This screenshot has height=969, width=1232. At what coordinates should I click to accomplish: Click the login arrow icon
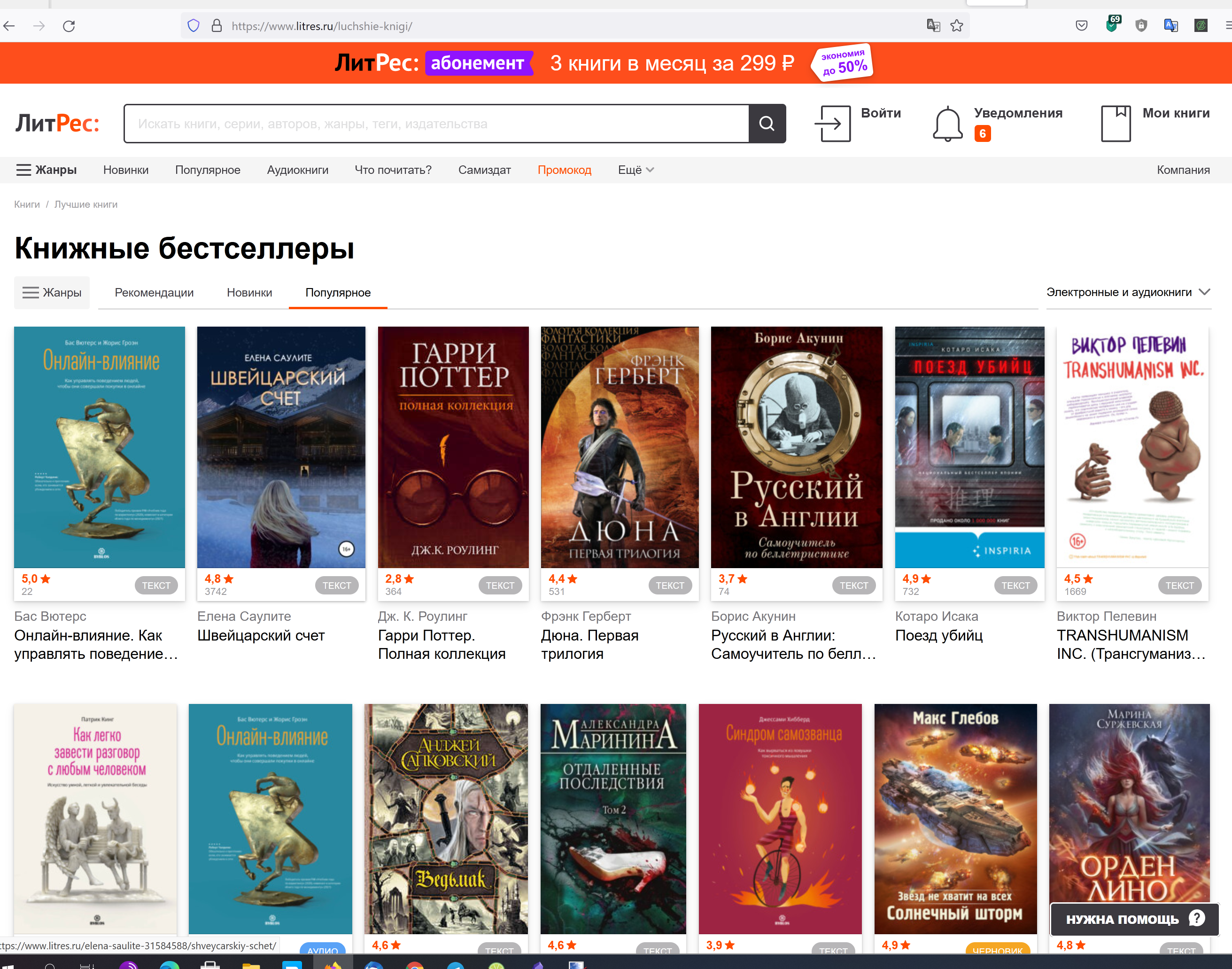pyautogui.click(x=832, y=123)
